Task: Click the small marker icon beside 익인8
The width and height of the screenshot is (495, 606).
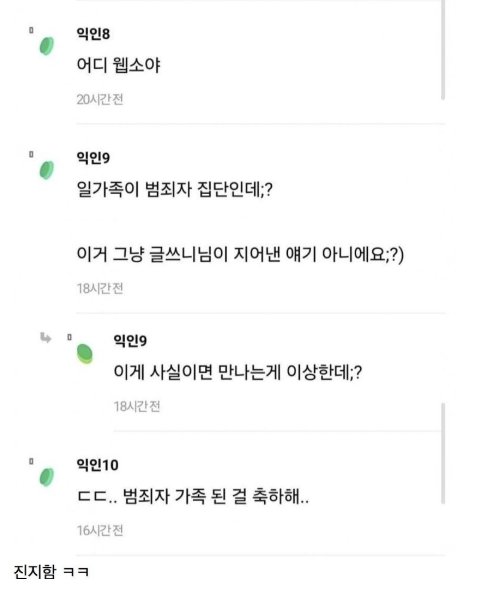Action: [31, 30]
